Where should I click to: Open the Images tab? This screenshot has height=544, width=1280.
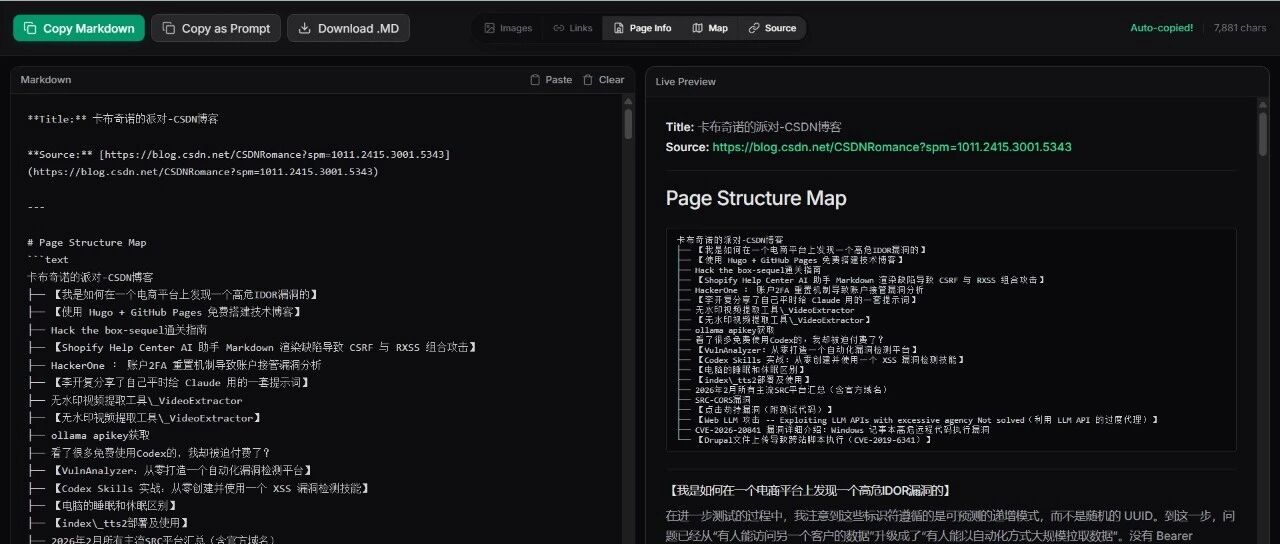click(508, 28)
